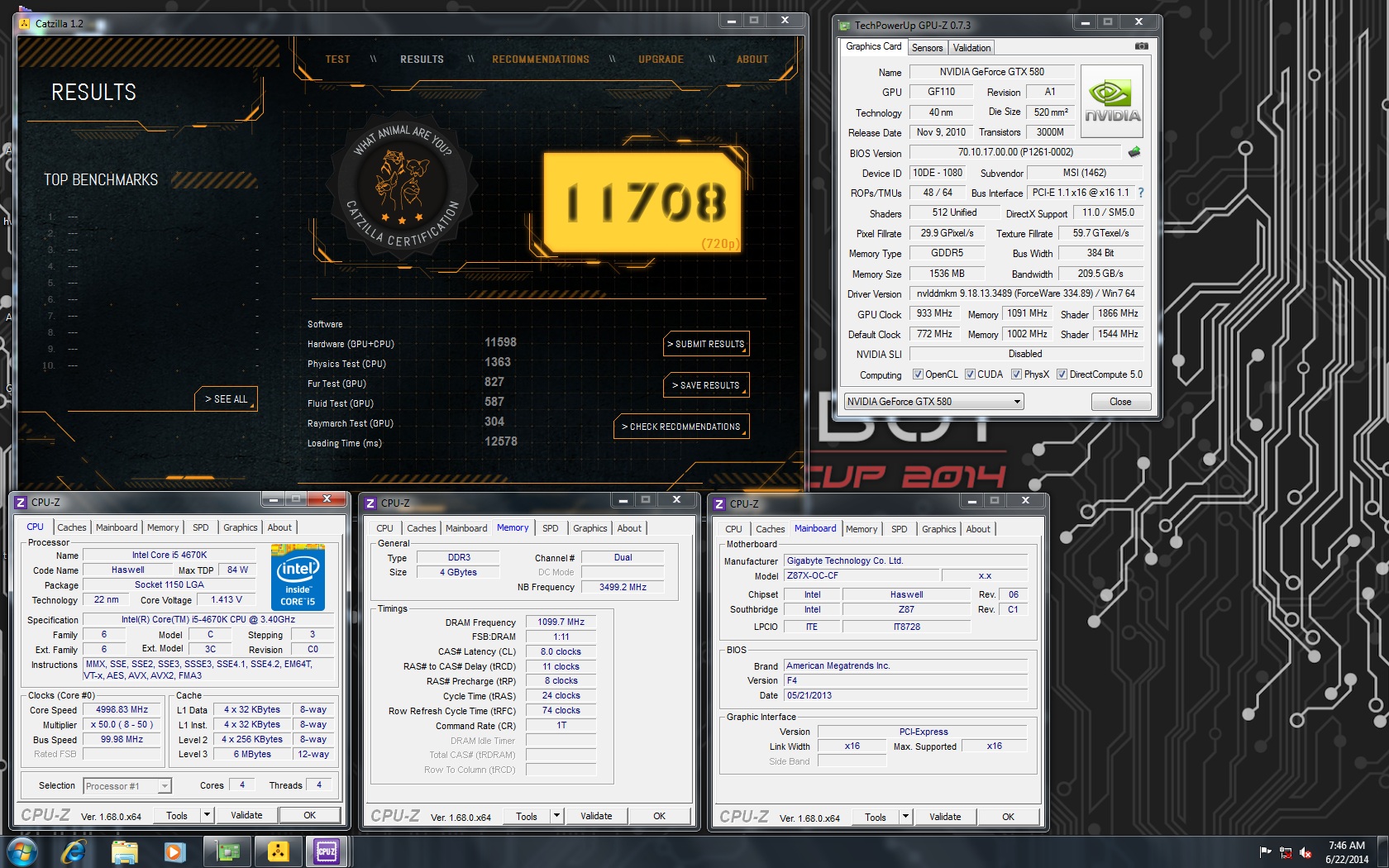Screen dimensions: 1389x868
Task: Toggle the PhysX checkbox in GPU-Z
Action: coord(1016,374)
